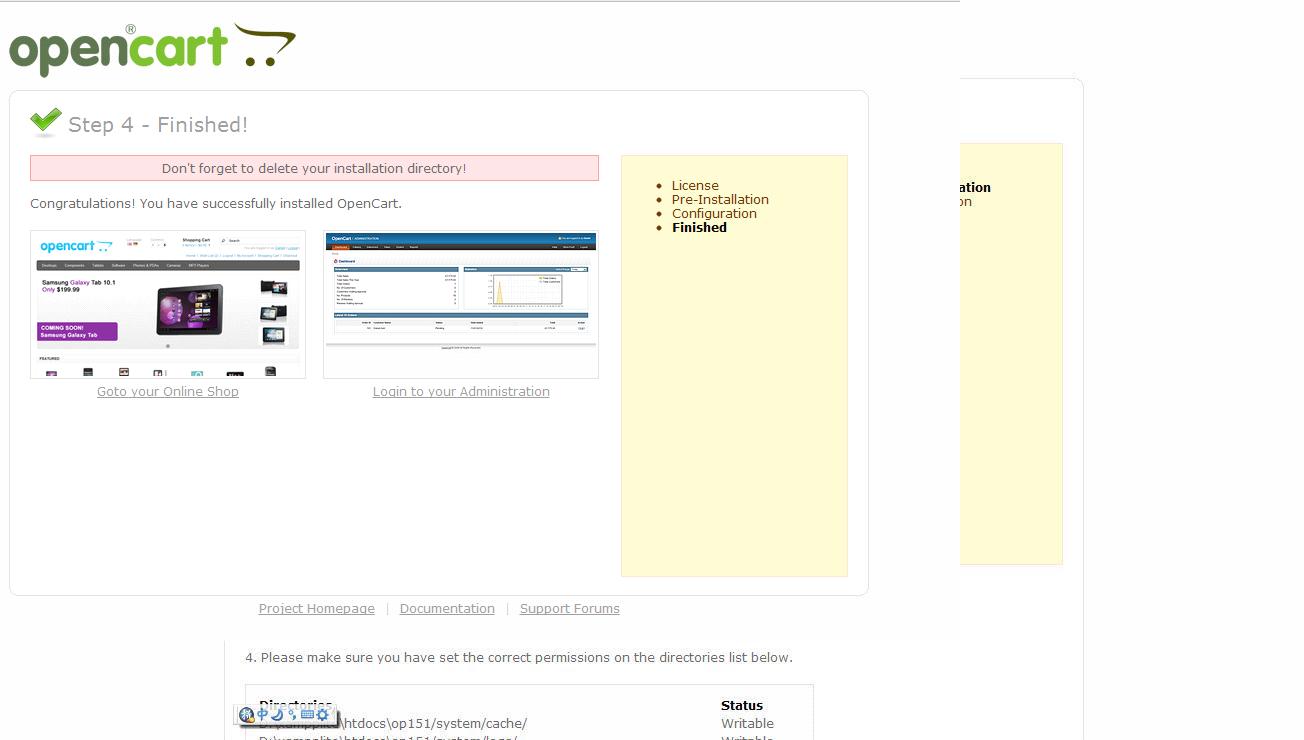
Task: Open the IME settings gear
Action: pos(322,714)
